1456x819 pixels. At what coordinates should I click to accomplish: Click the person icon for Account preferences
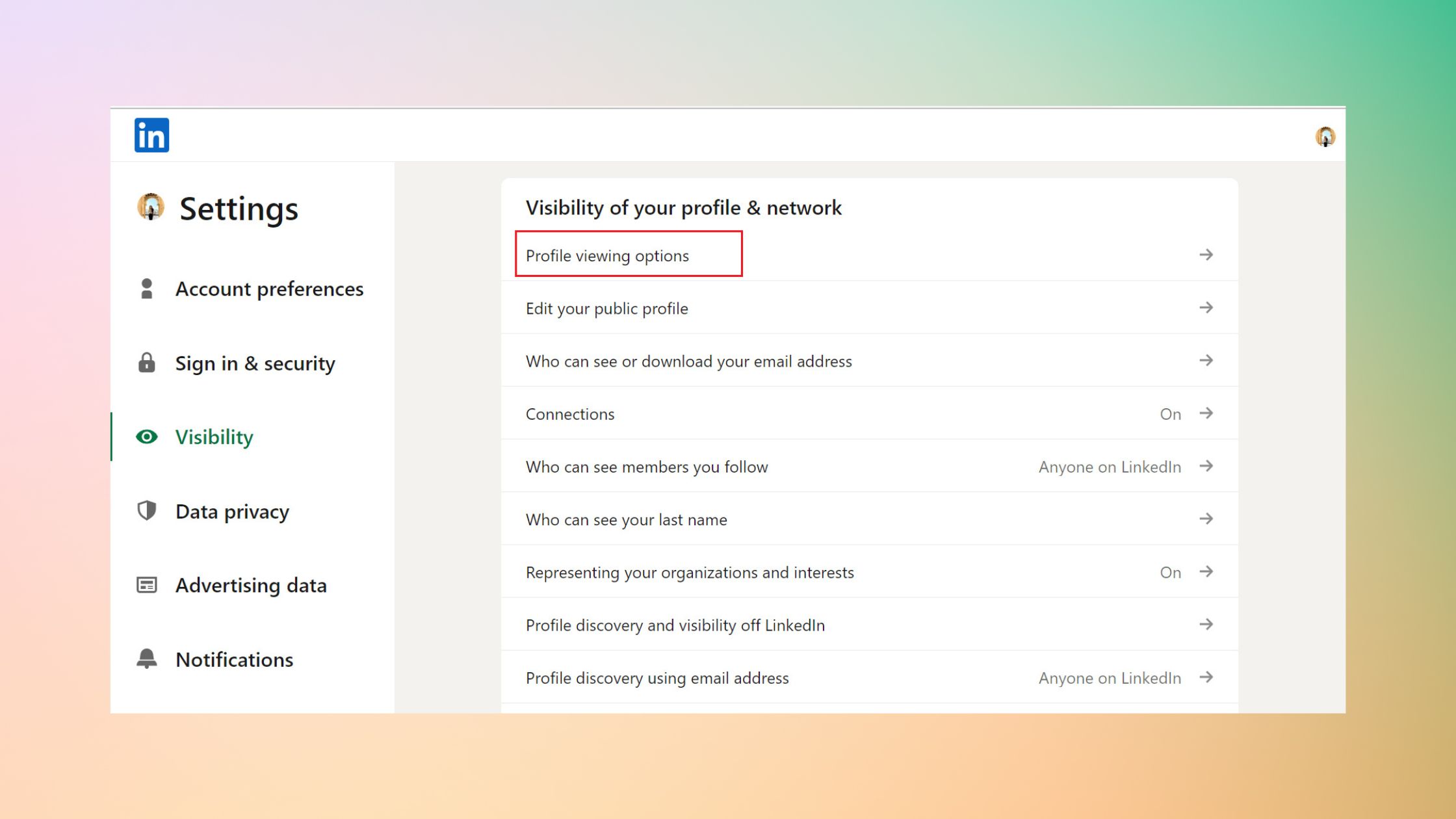(147, 289)
